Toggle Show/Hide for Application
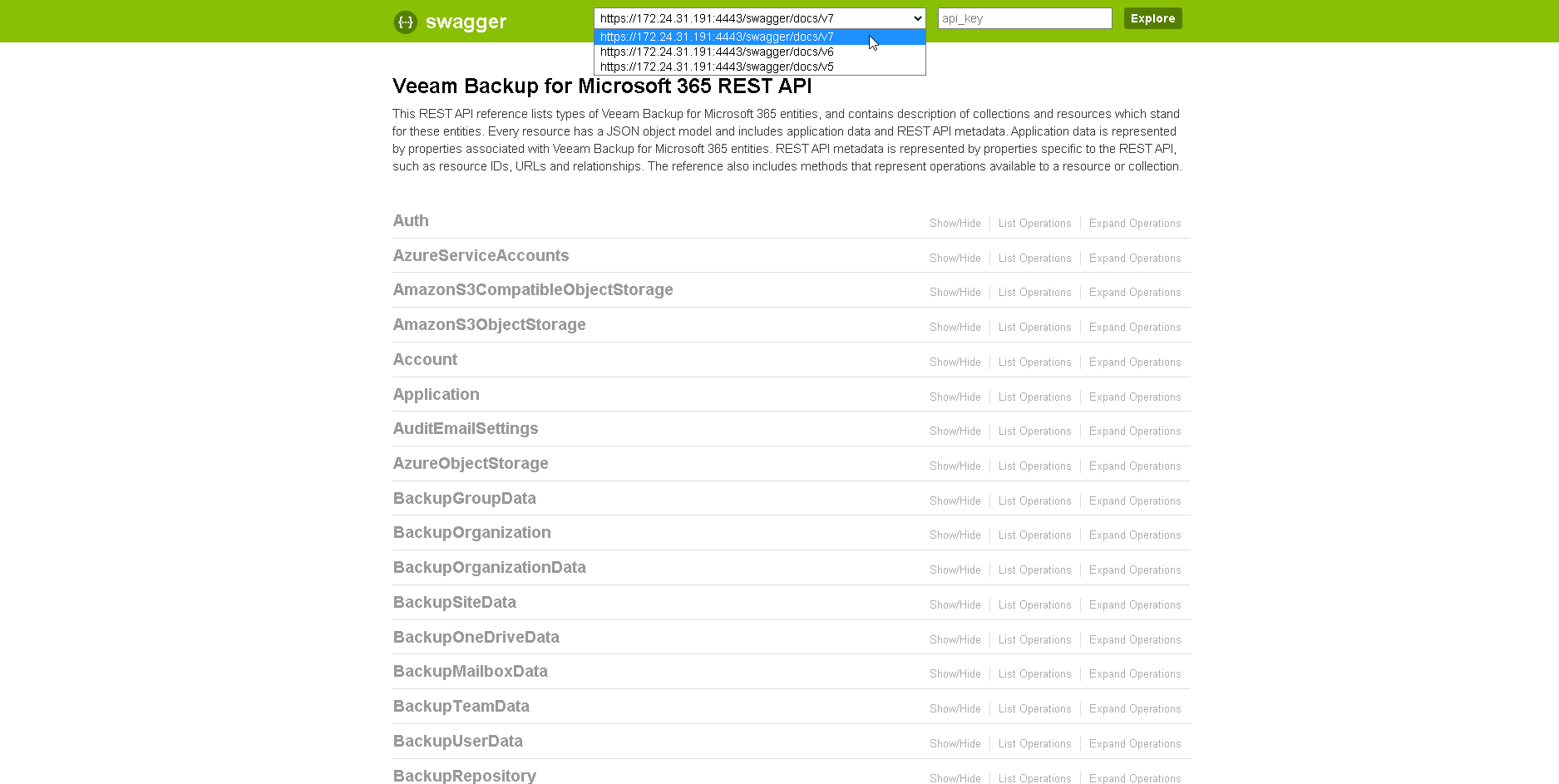 point(955,397)
